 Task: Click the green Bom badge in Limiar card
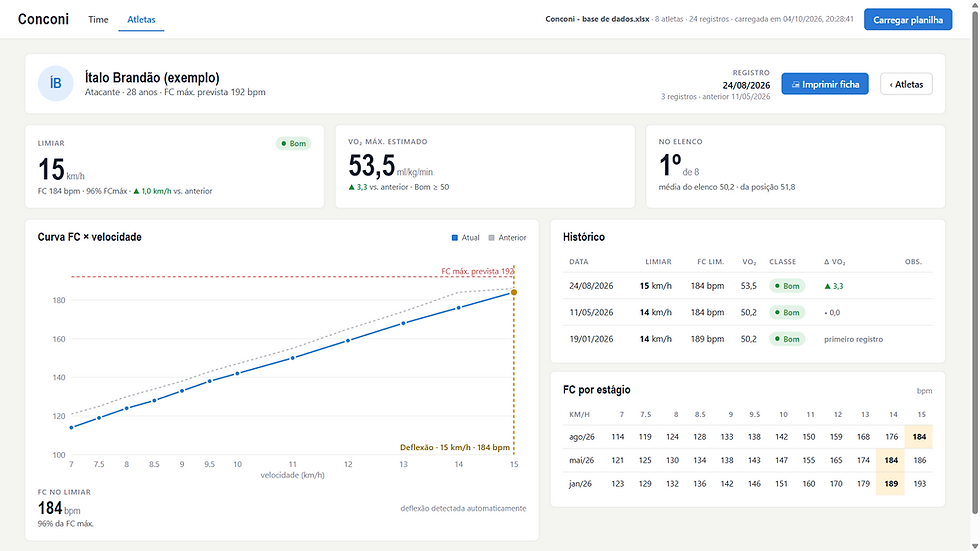[293, 143]
